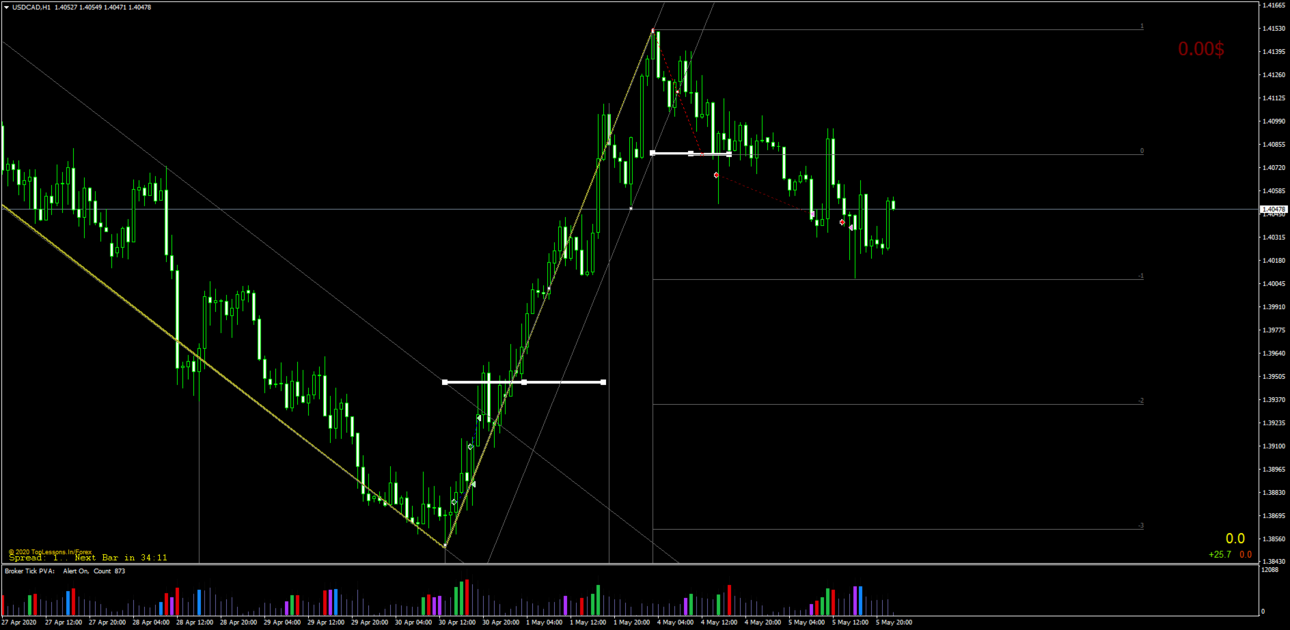The height and width of the screenshot is (630, 1290).
Task: Click the 1.40990 price scale label
Action: (1275, 121)
